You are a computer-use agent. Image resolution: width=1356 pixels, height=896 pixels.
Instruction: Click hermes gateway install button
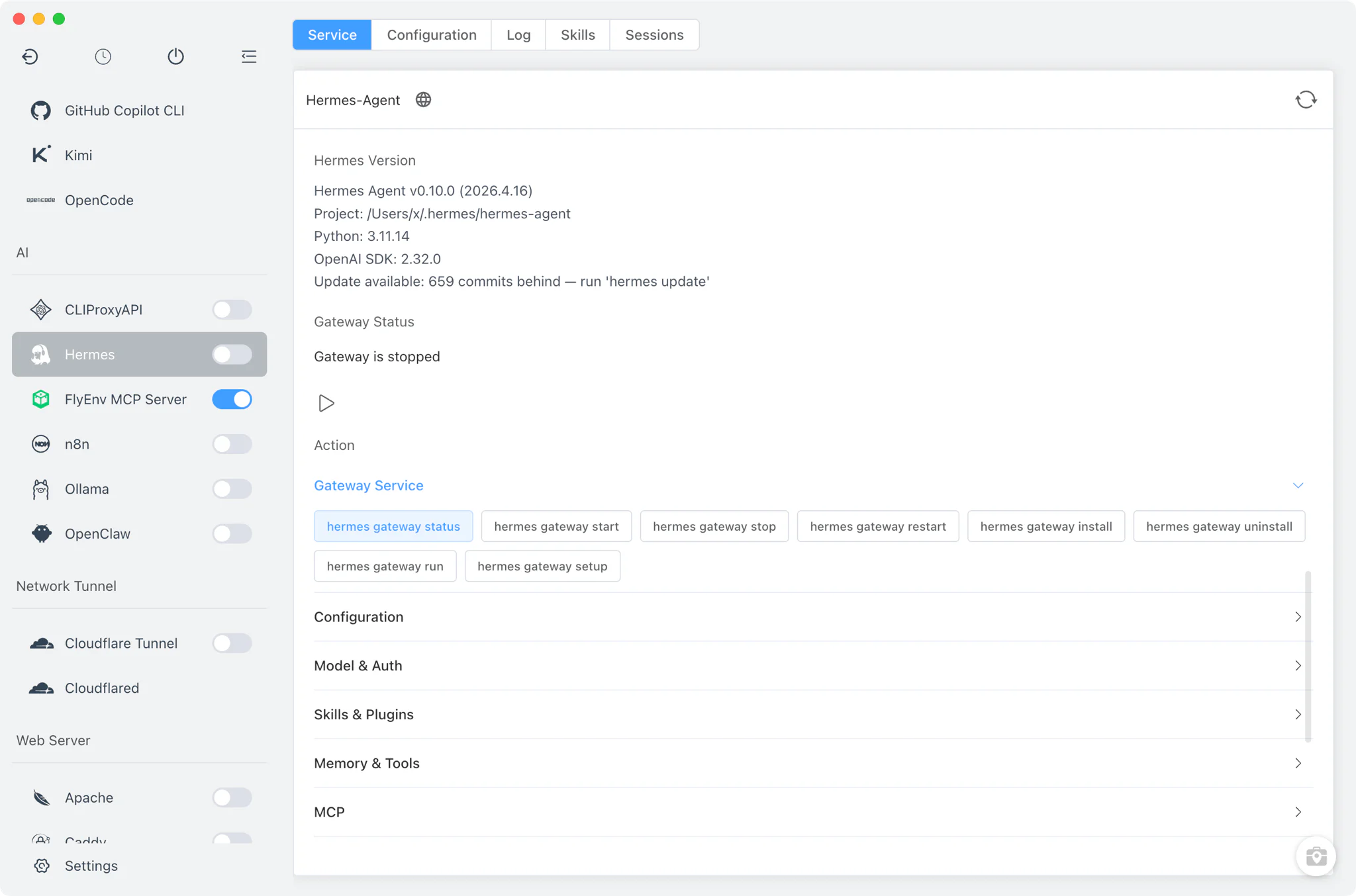point(1046,526)
